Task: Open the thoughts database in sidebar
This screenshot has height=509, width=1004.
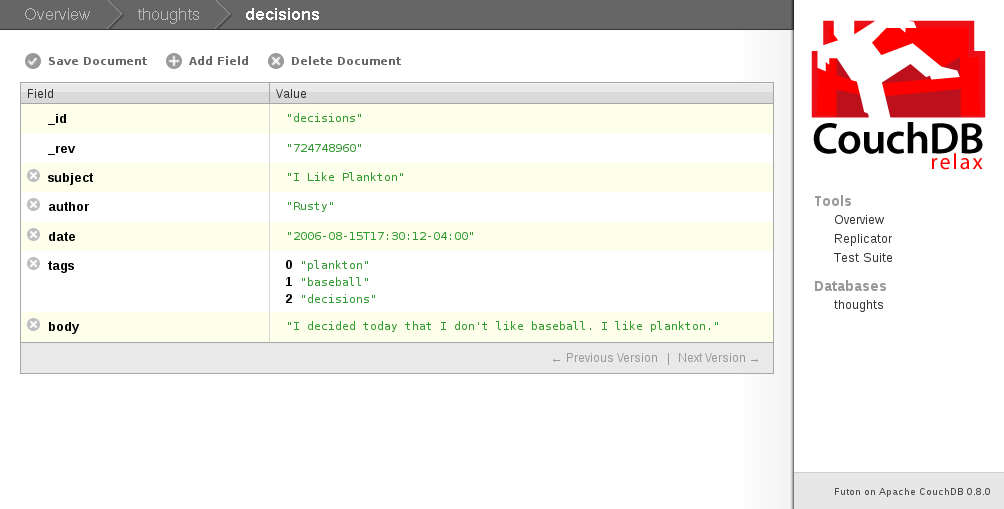Action: click(858, 305)
